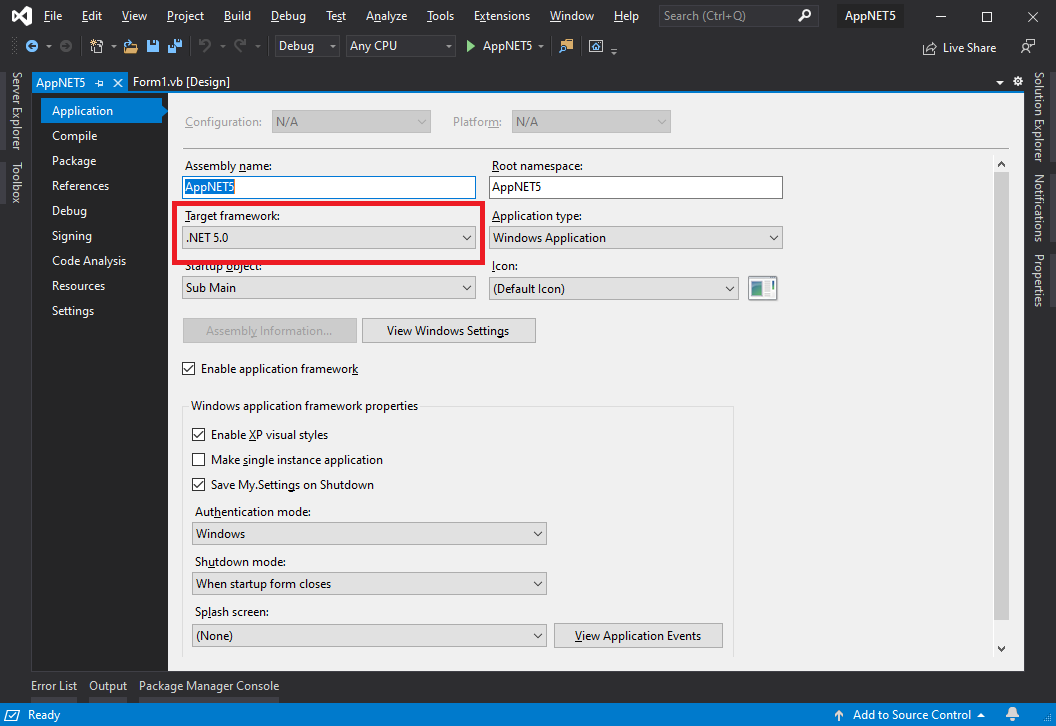Select the Code Analysis page
The width and height of the screenshot is (1056, 726).
click(x=89, y=261)
